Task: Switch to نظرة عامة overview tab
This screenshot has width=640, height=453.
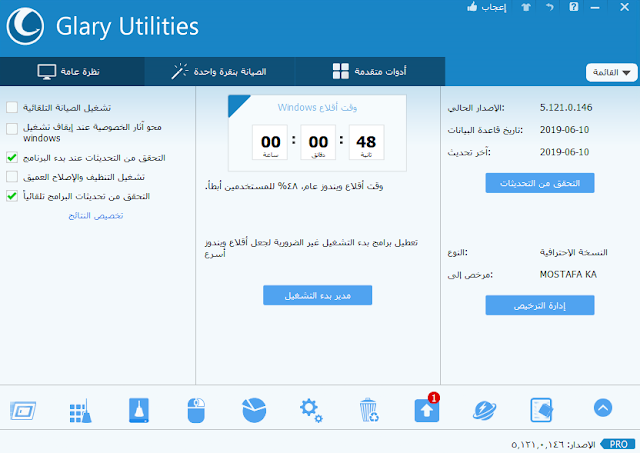Action: coord(72,71)
